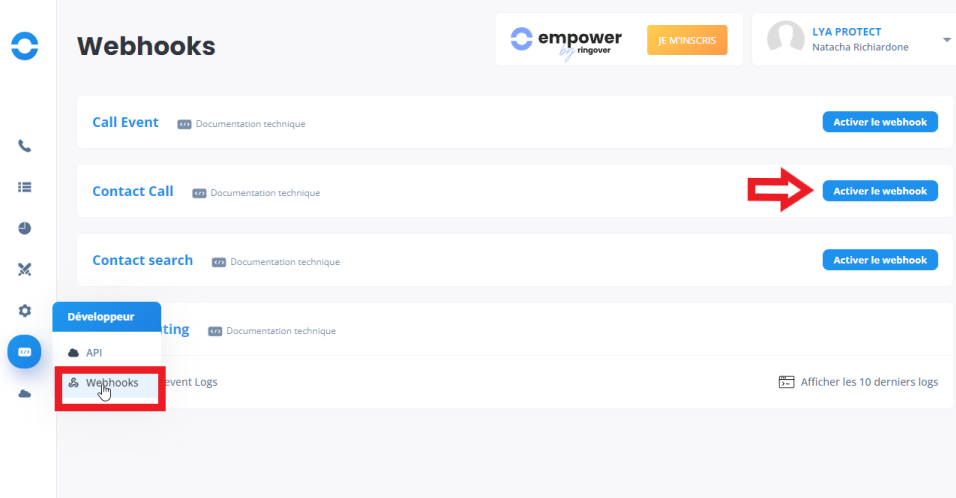The image size is (956, 498).
Task: Activate the Call Event webhook
Action: click(879, 122)
